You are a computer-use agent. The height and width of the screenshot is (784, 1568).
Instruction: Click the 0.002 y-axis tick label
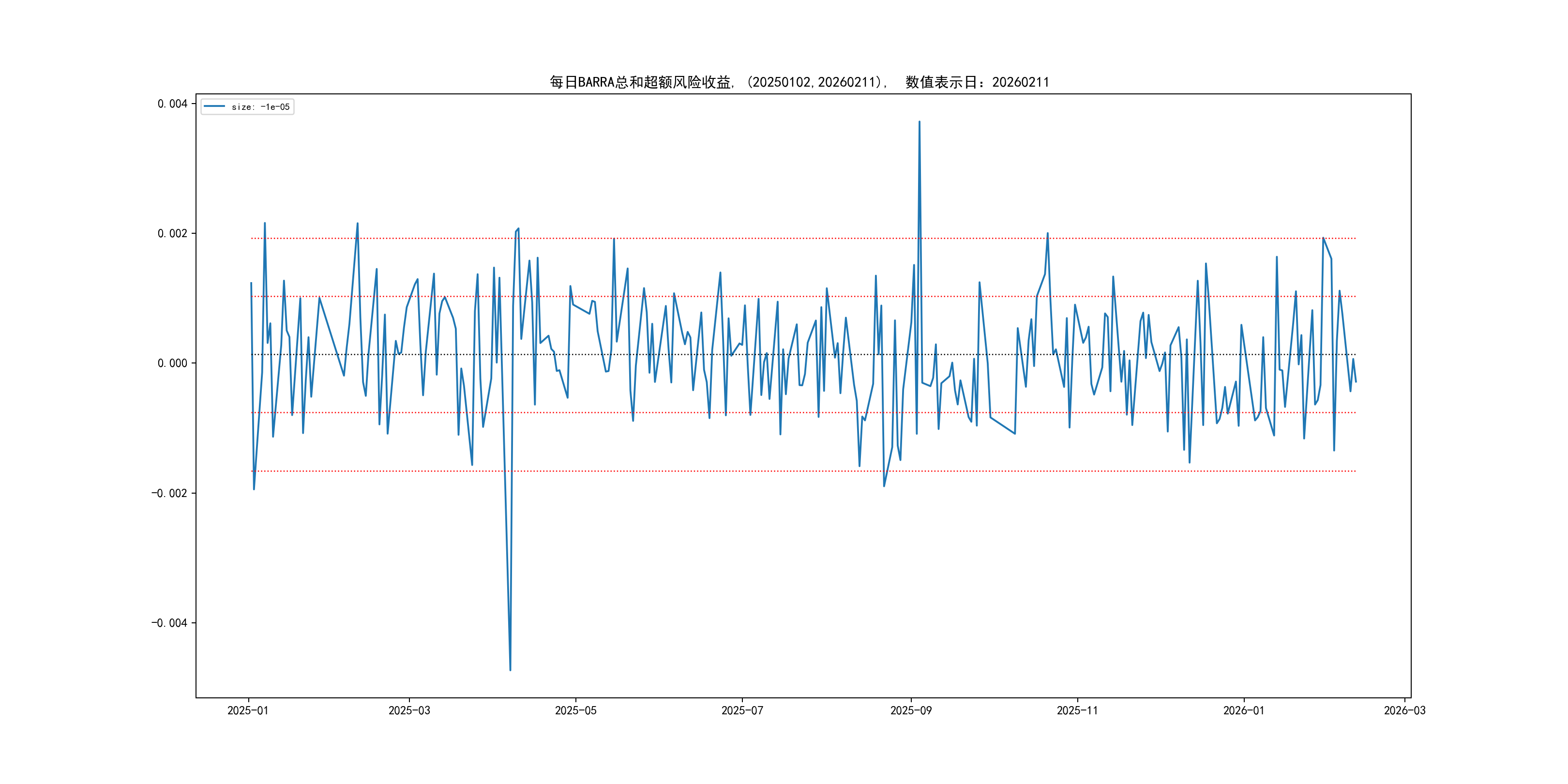coord(172,234)
